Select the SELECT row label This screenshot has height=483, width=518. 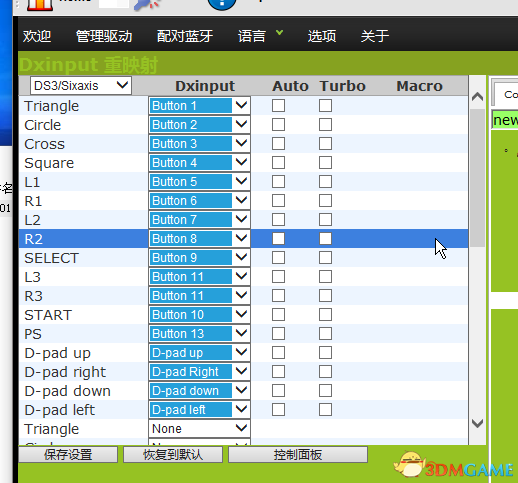point(52,258)
